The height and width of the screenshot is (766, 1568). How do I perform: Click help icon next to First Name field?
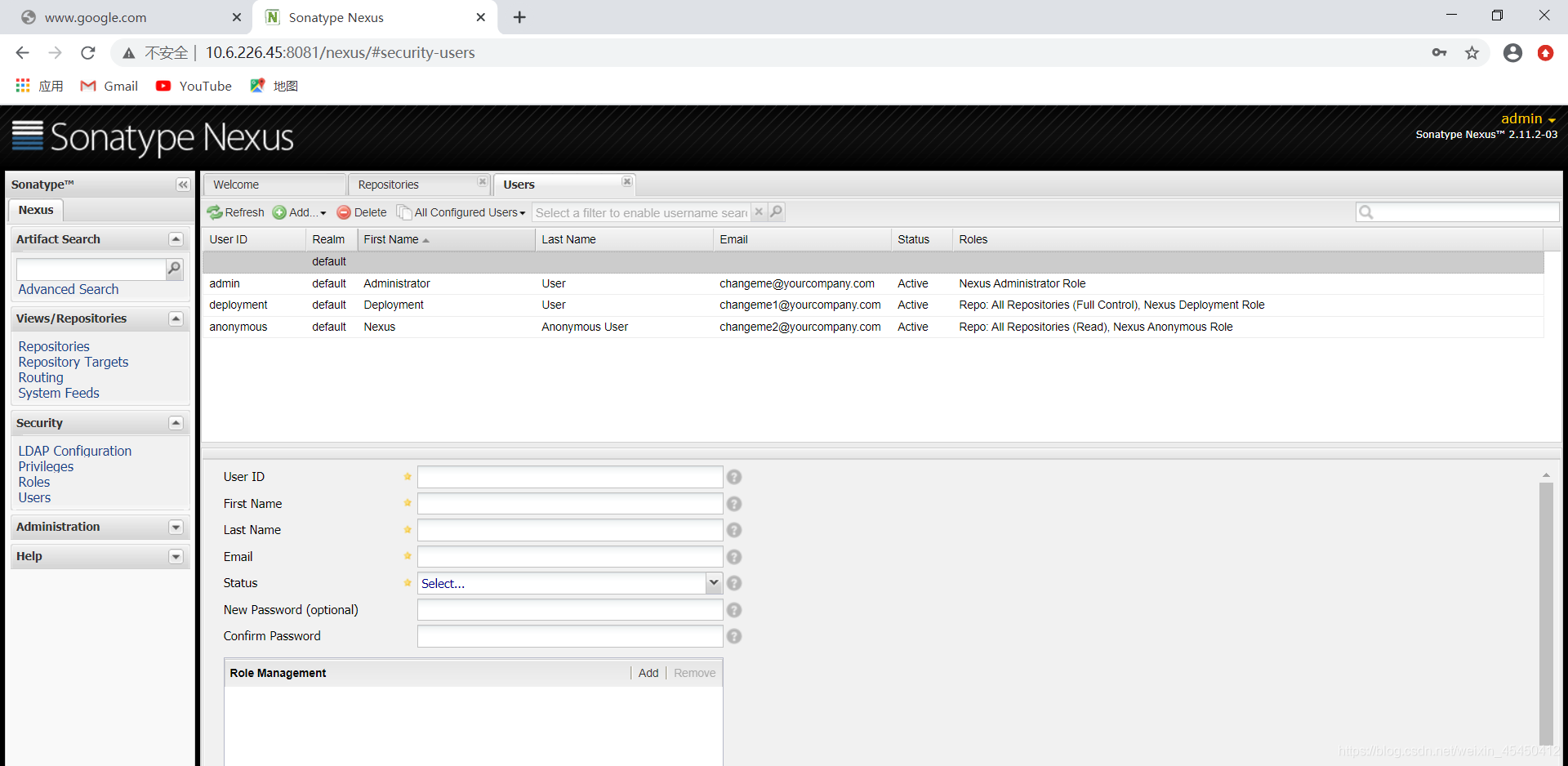734,504
